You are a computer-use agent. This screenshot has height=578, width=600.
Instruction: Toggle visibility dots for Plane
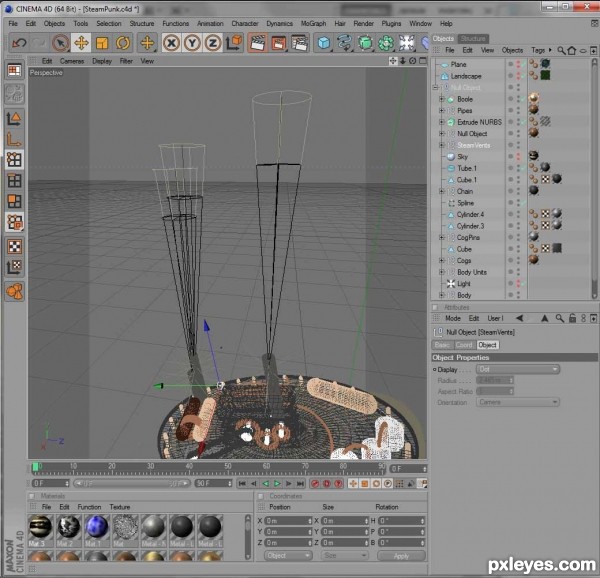coord(518,64)
